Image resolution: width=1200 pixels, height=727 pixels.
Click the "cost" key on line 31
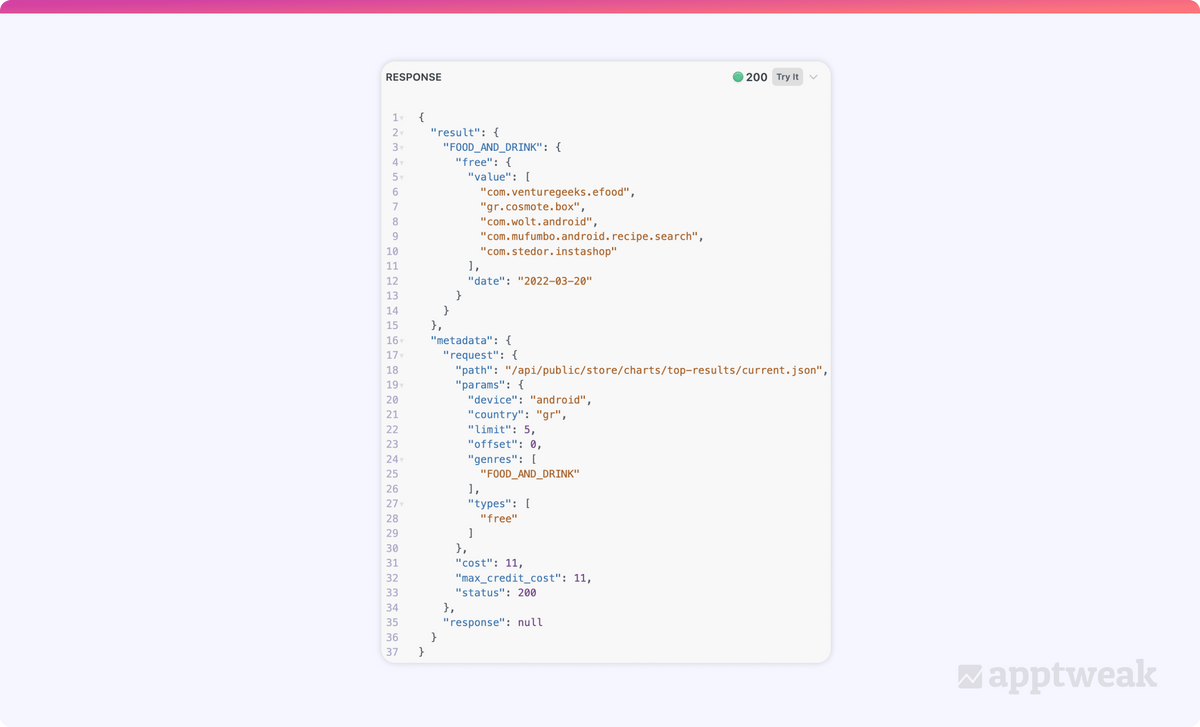[x=476, y=563]
